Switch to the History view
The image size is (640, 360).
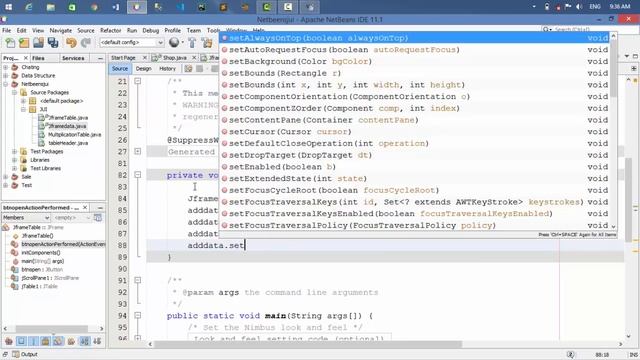point(167,69)
